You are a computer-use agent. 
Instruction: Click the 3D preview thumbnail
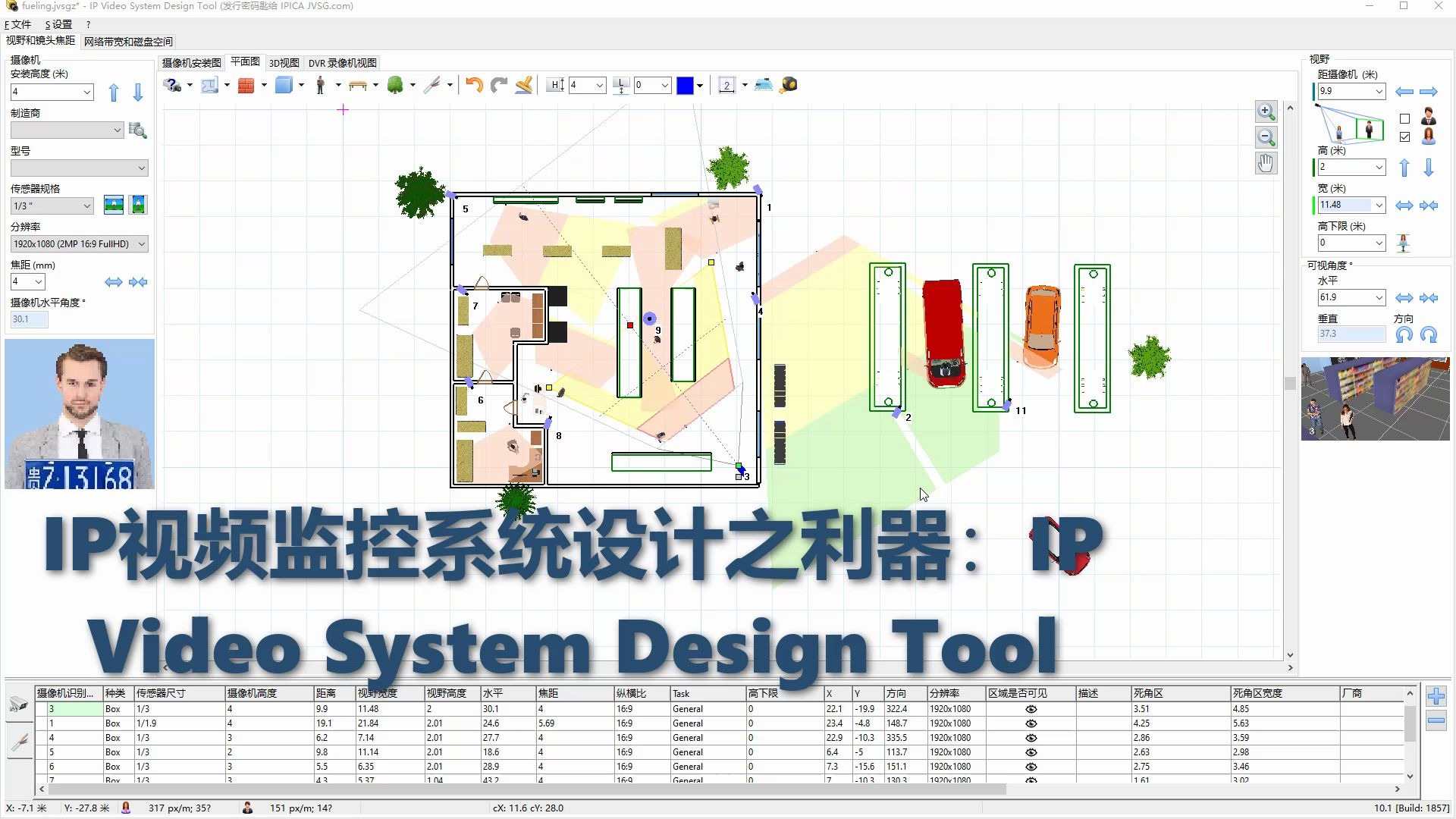tap(1376, 399)
